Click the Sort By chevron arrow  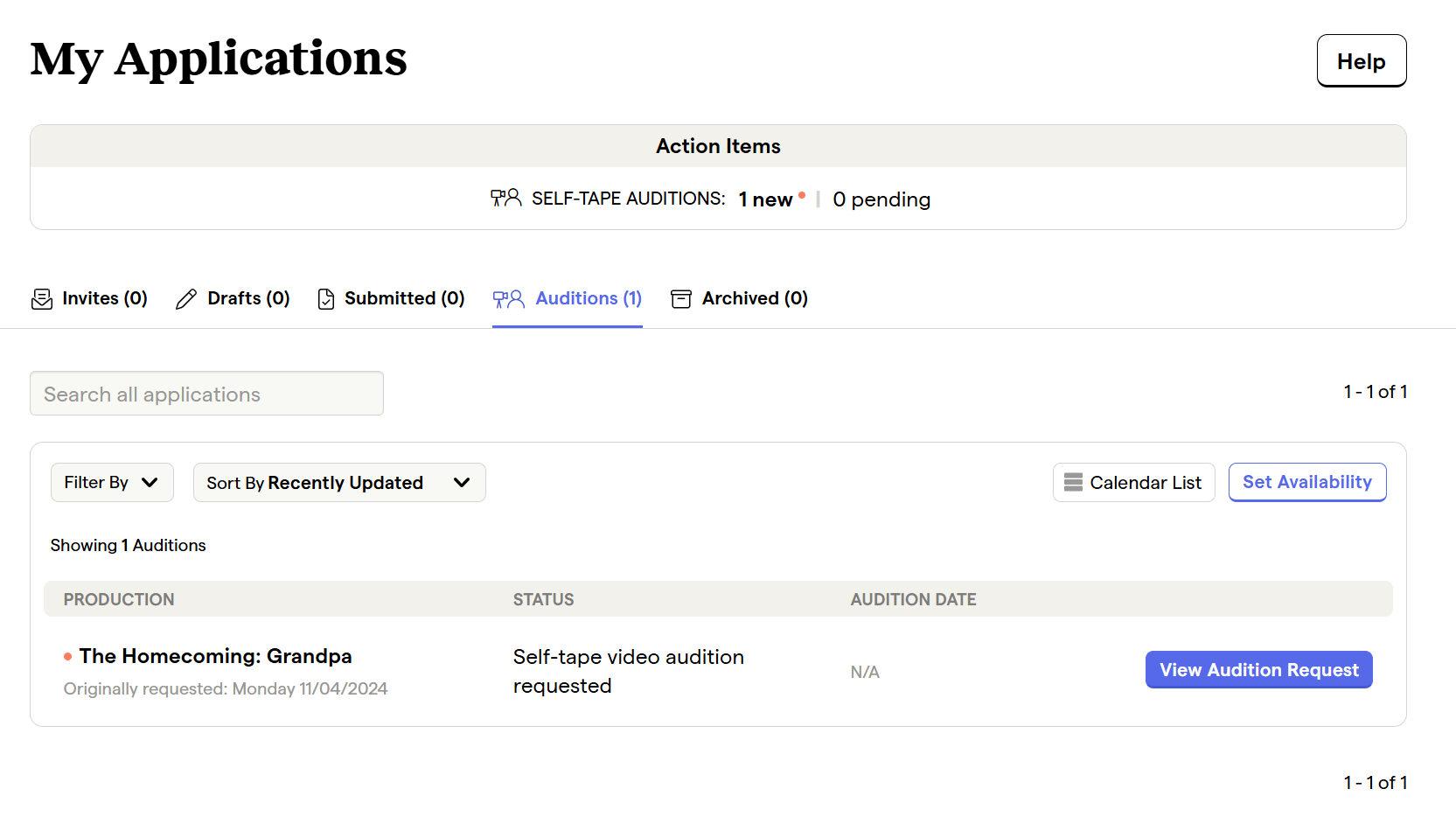point(462,483)
